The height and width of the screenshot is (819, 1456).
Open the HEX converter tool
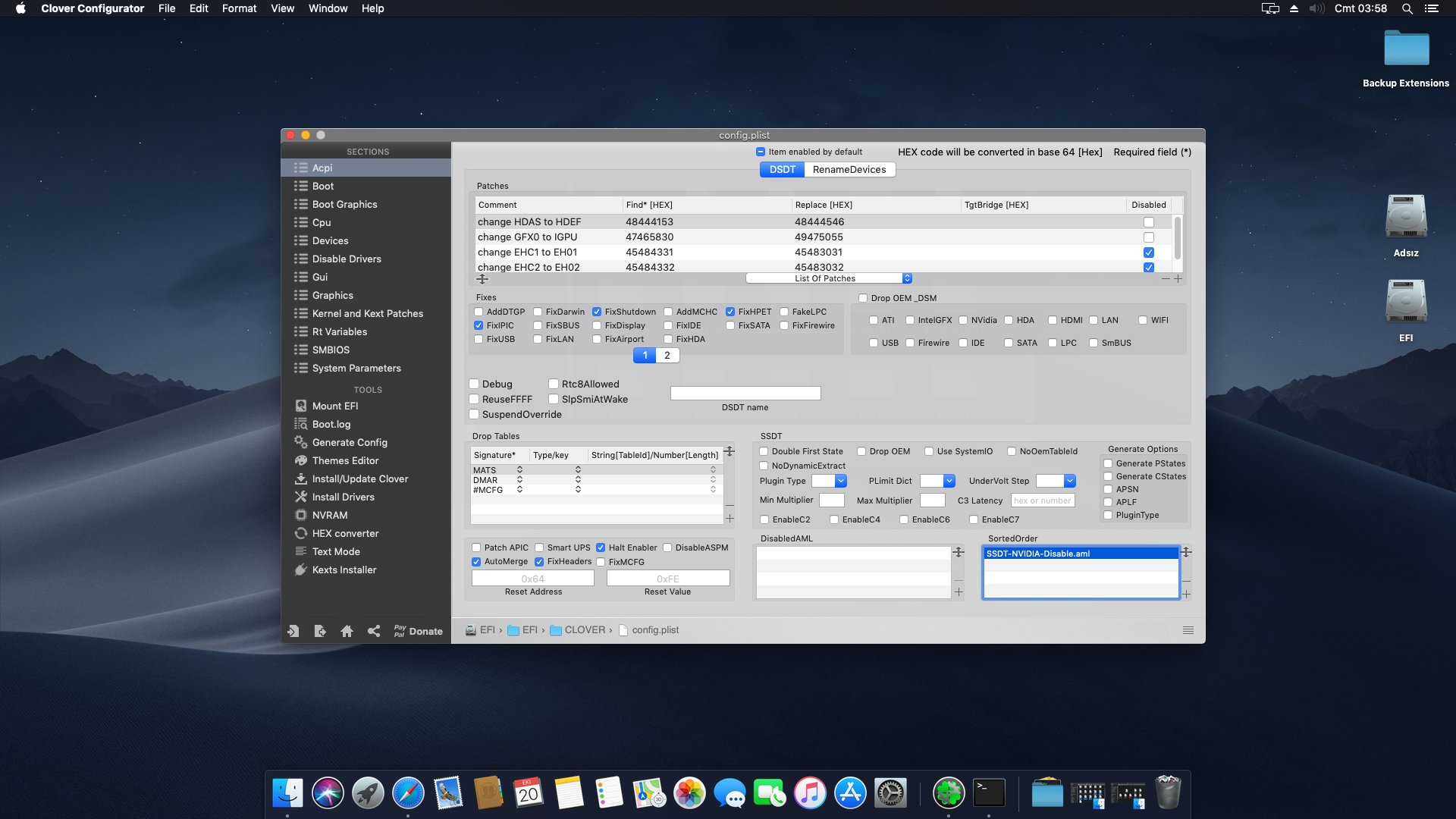point(344,533)
